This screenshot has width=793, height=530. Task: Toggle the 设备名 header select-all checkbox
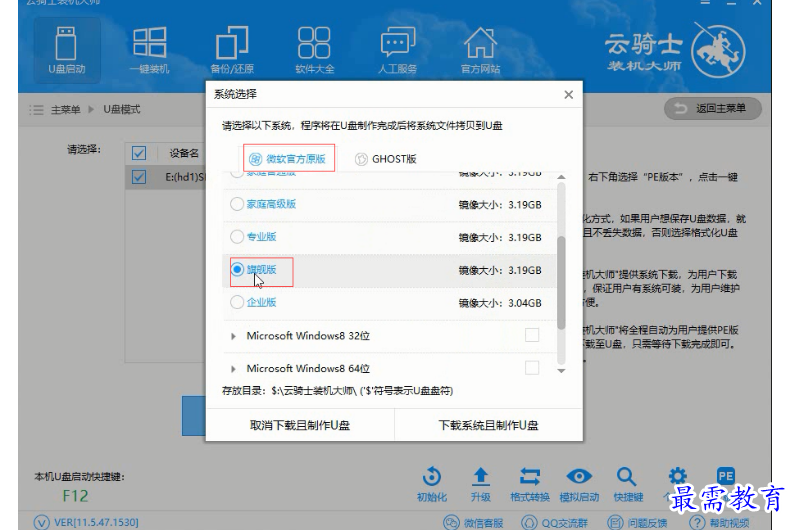click(139, 153)
